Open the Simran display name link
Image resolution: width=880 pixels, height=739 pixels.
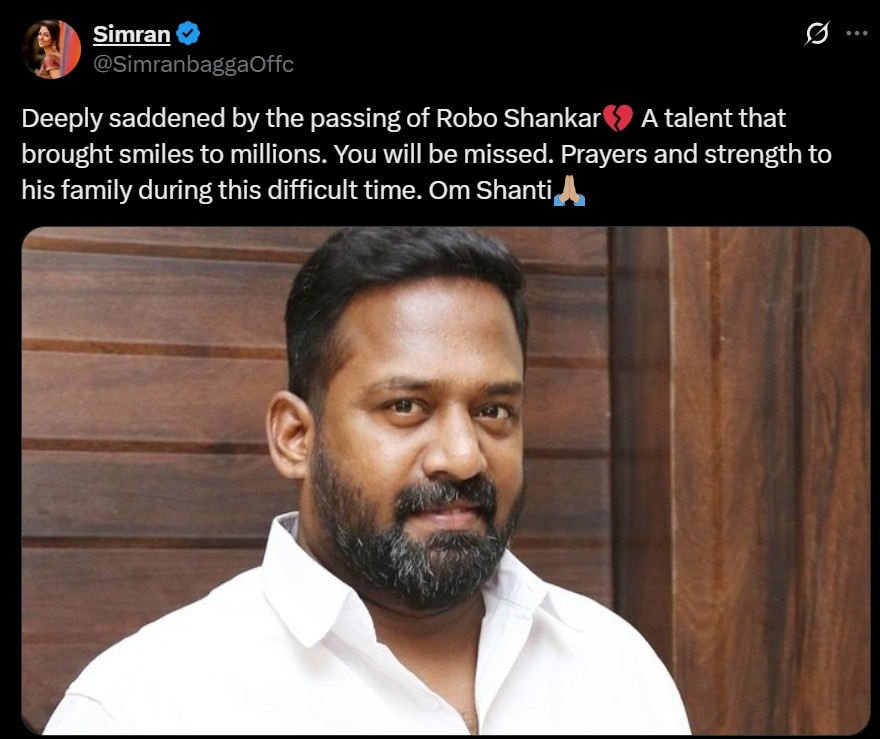131,34
